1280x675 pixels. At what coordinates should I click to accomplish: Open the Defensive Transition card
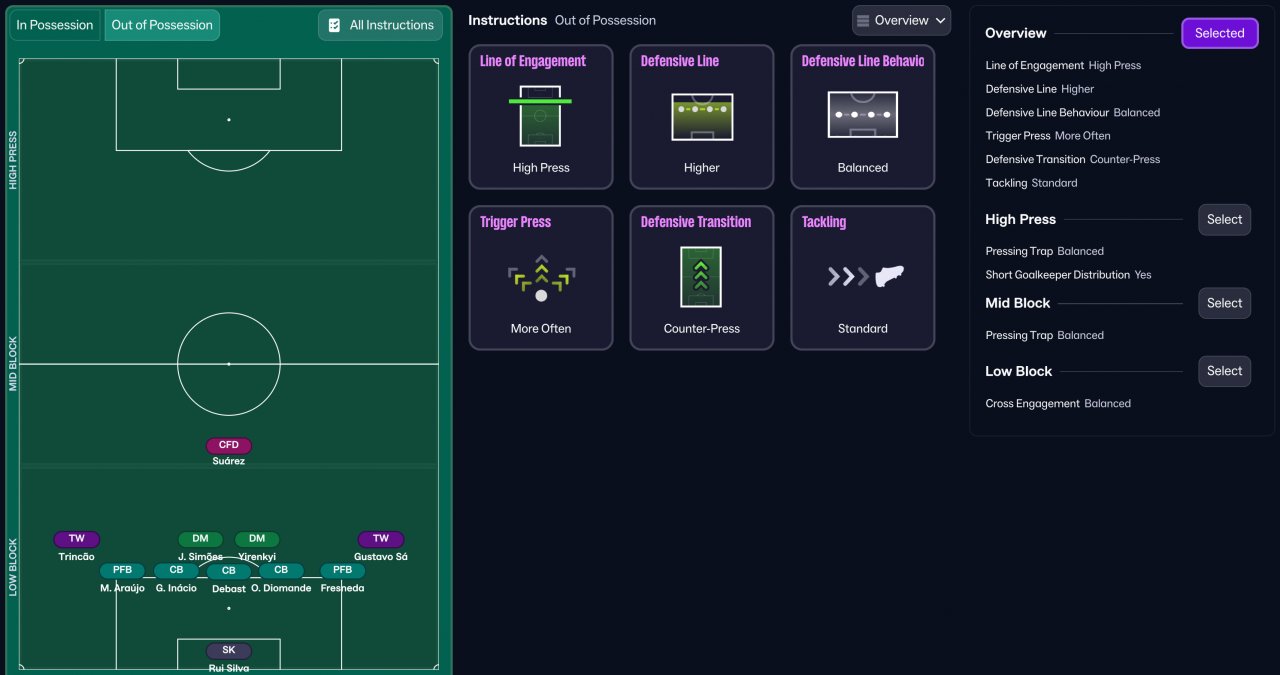702,278
